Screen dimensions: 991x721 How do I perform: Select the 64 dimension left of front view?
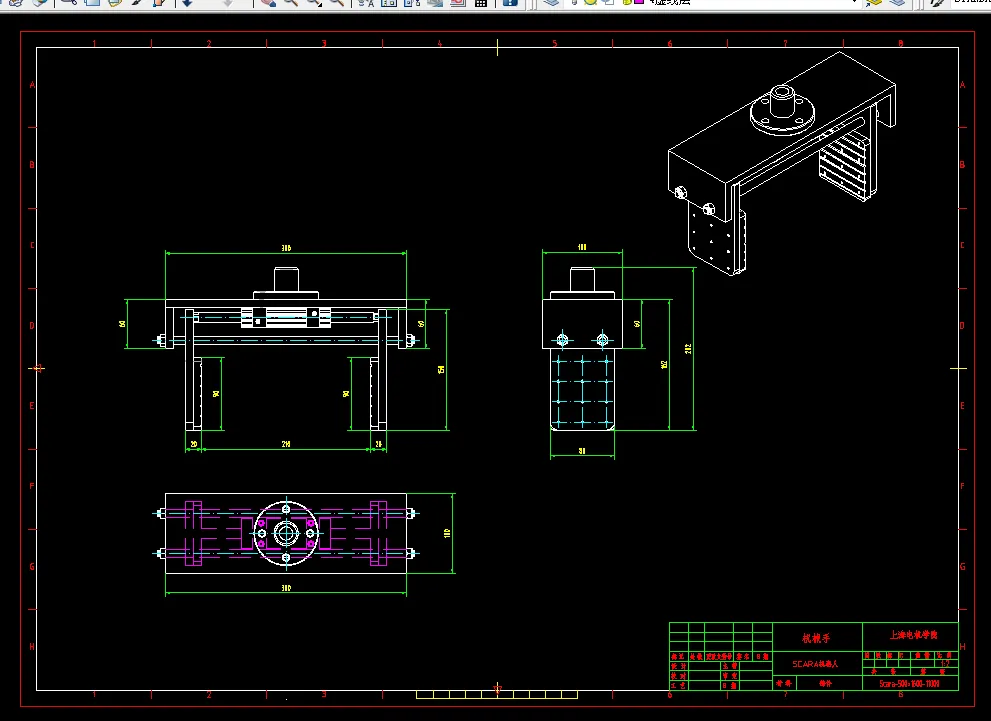[x=122, y=324]
